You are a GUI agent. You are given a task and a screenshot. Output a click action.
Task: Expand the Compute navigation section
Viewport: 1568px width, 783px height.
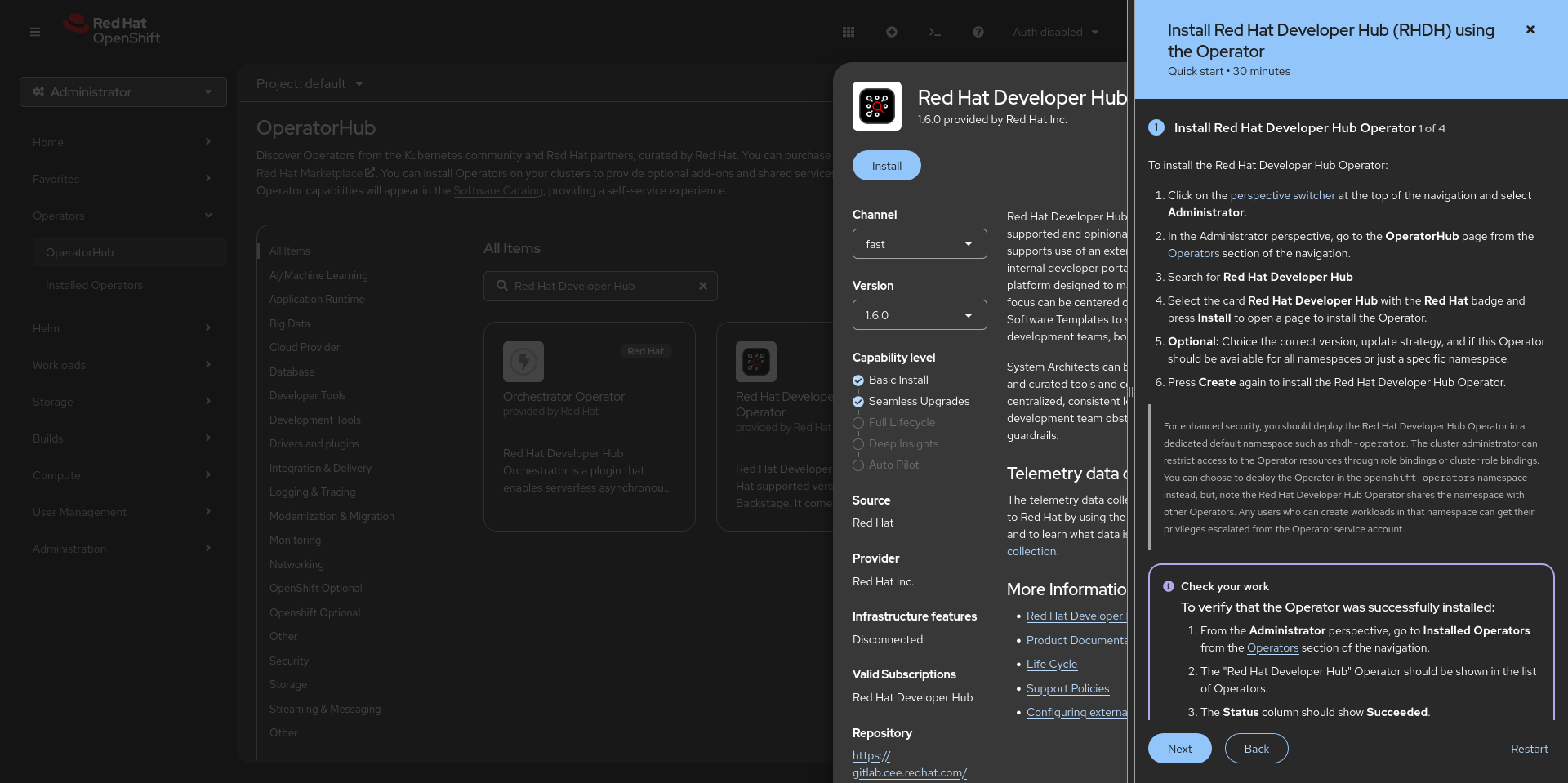coord(122,475)
